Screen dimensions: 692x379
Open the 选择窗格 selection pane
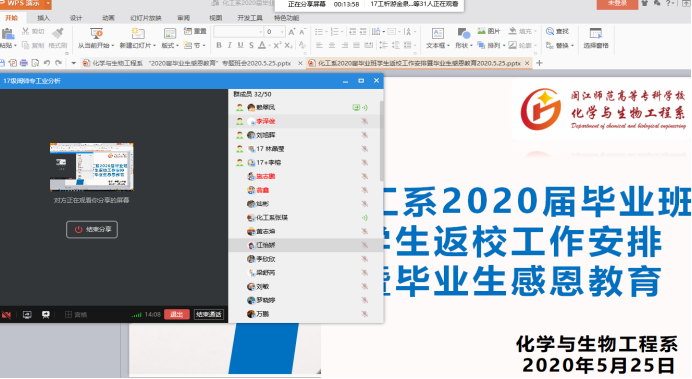pos(596,38)
